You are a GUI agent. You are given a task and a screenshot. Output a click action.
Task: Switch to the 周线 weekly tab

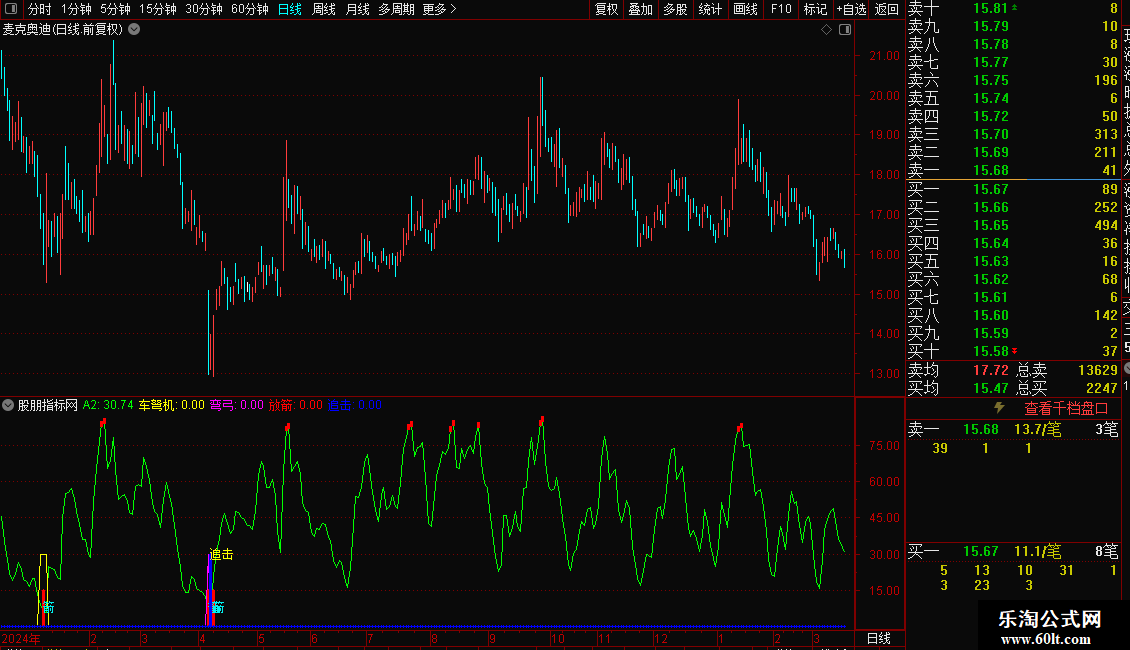click(324, 9)
